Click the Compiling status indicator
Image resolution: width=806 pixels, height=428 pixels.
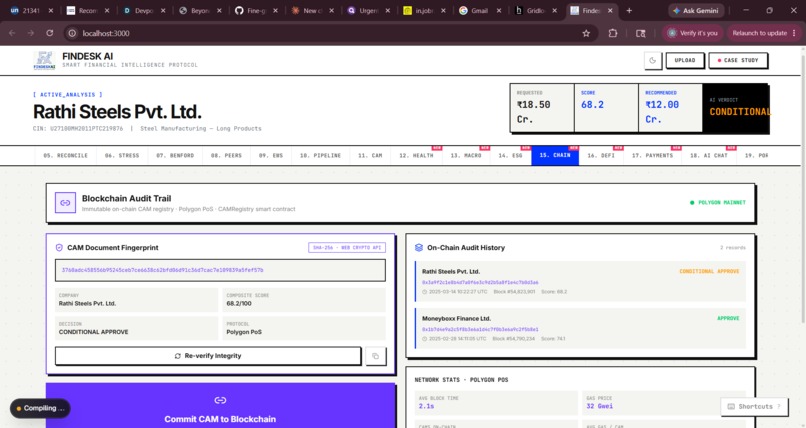[40, 408]
